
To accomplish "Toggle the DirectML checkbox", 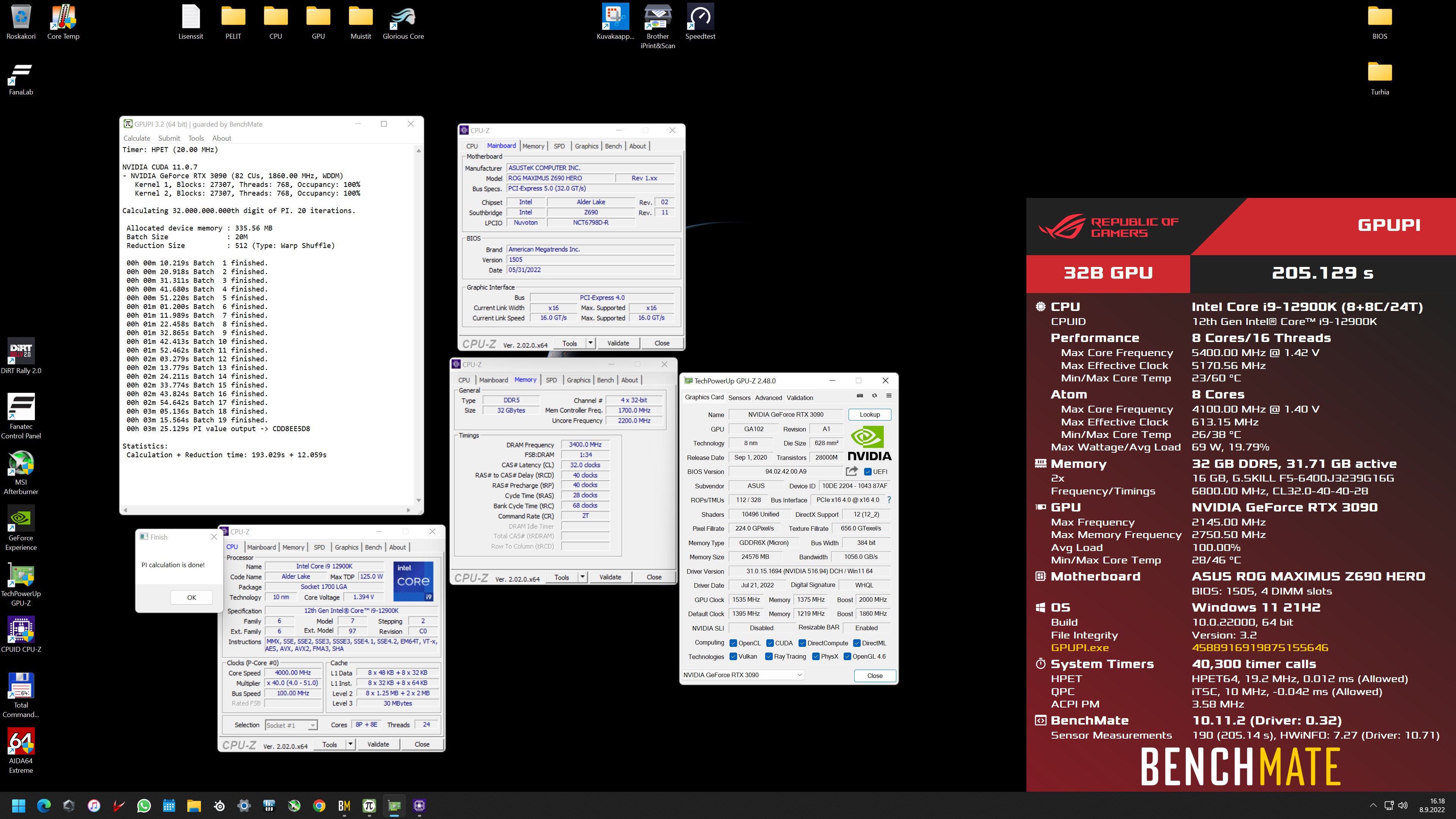I will tap(857, 643).
